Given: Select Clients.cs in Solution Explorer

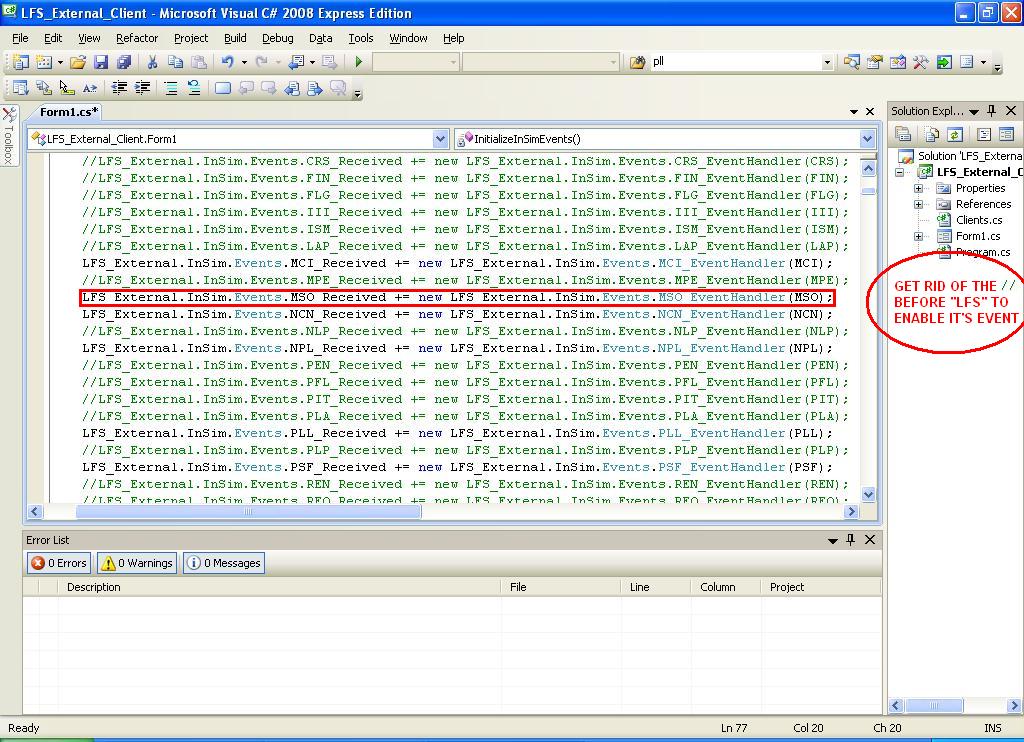Looking at the screenshot, I should click(x=979, y=220).
